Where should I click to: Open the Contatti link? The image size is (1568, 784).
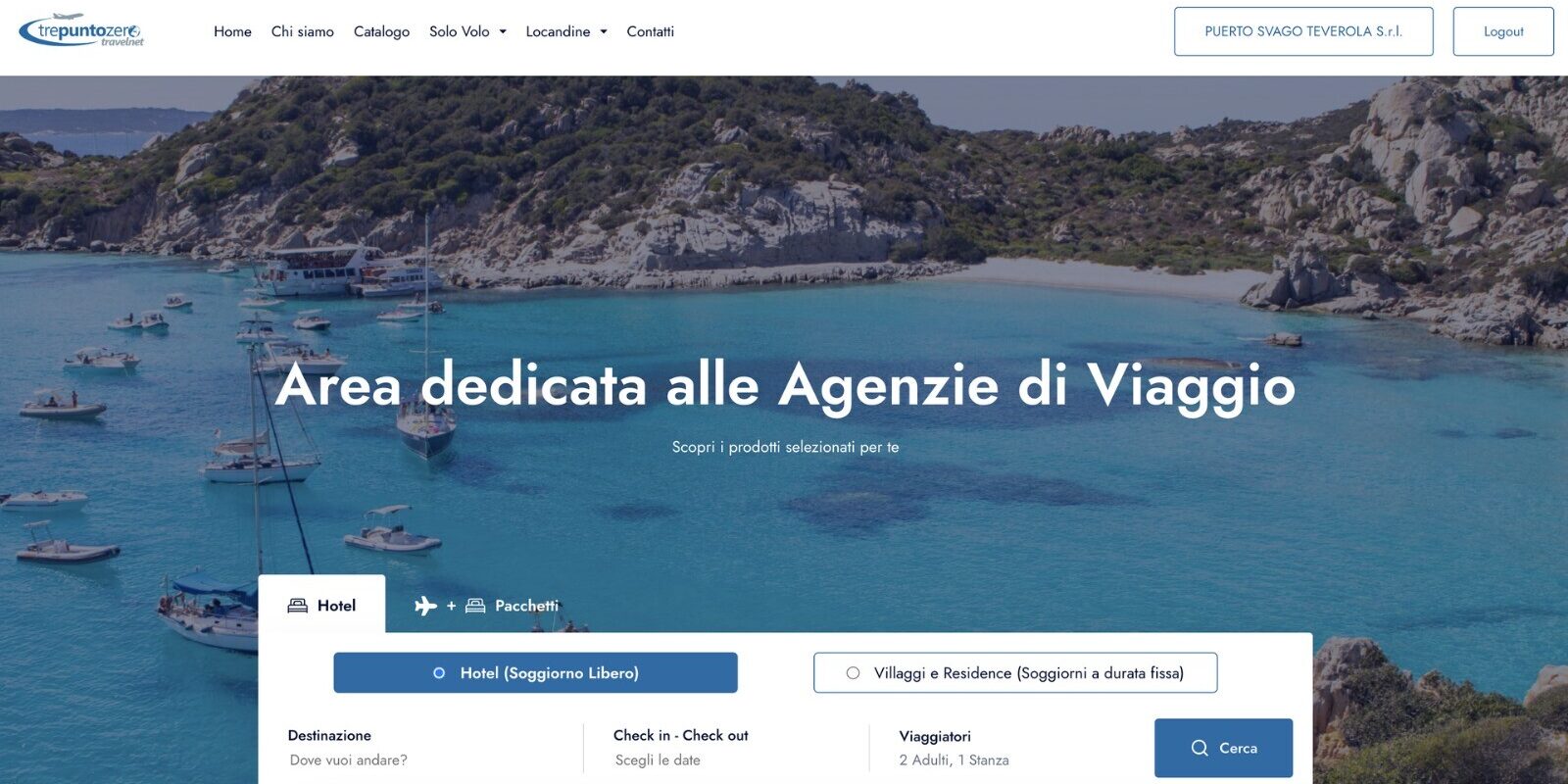click(650, 31)
